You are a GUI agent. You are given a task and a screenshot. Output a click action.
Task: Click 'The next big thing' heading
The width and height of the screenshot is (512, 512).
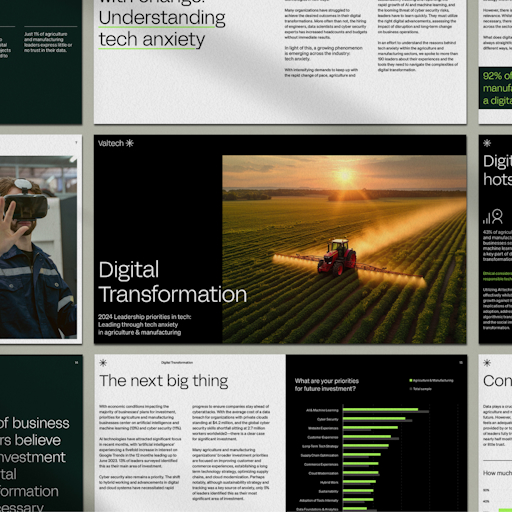coord(164,381)
